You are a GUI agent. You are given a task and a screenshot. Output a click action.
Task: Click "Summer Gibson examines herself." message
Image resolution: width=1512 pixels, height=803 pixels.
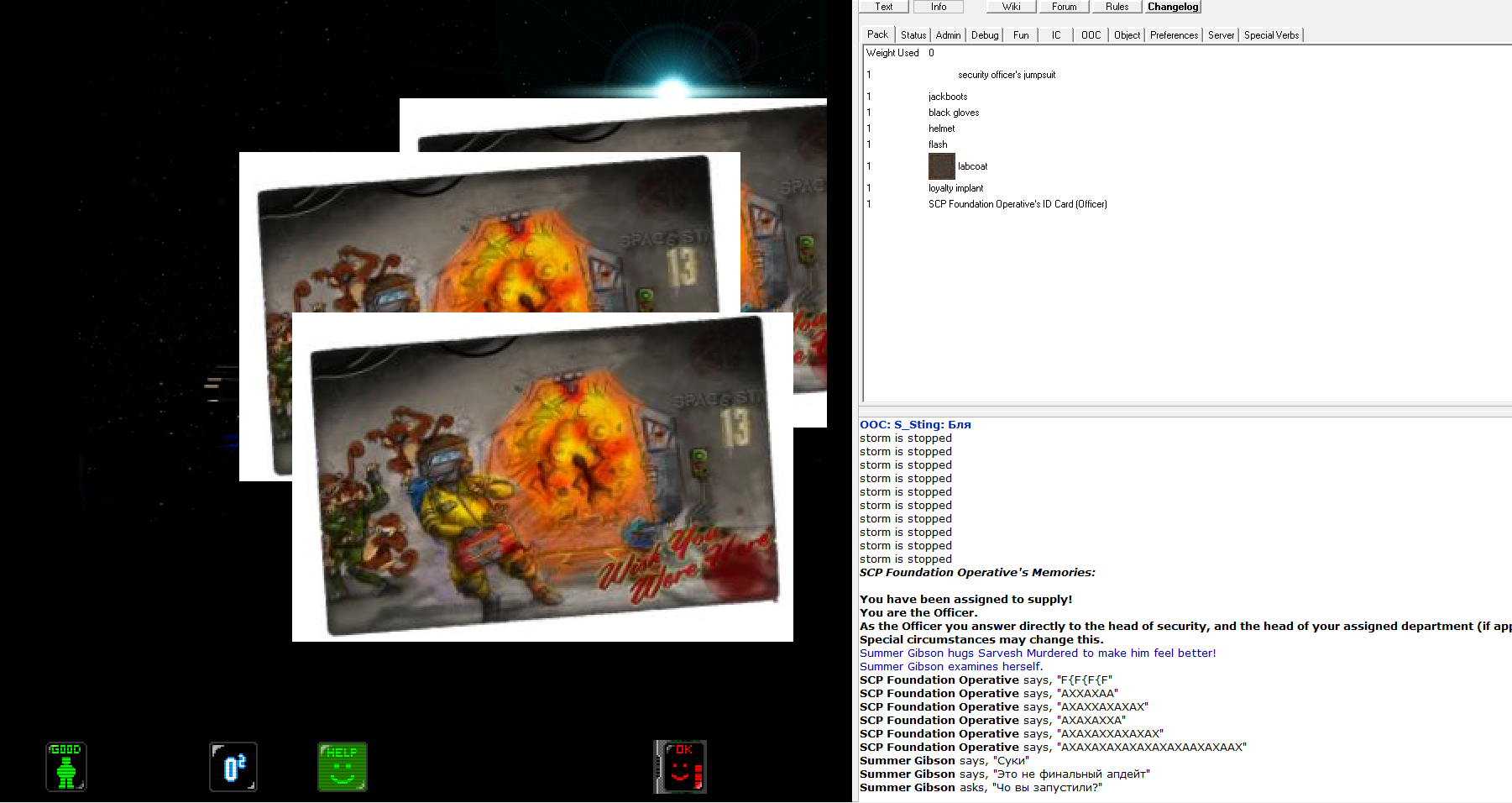point(951,667)
